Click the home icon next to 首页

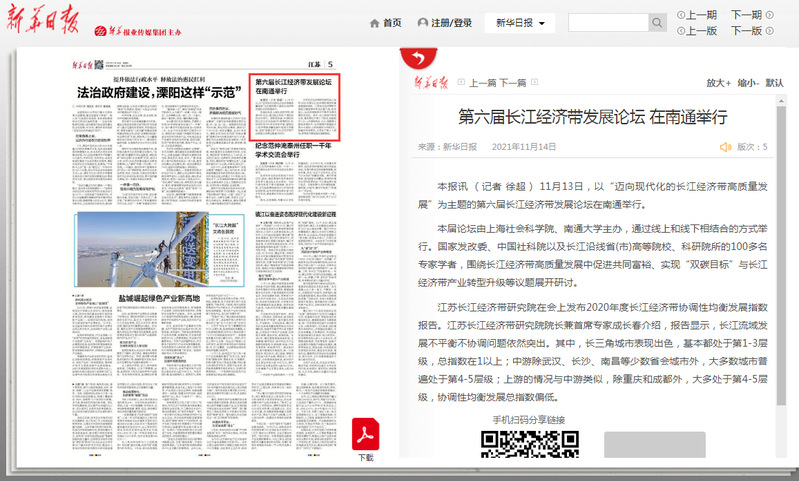coord(374,23)
